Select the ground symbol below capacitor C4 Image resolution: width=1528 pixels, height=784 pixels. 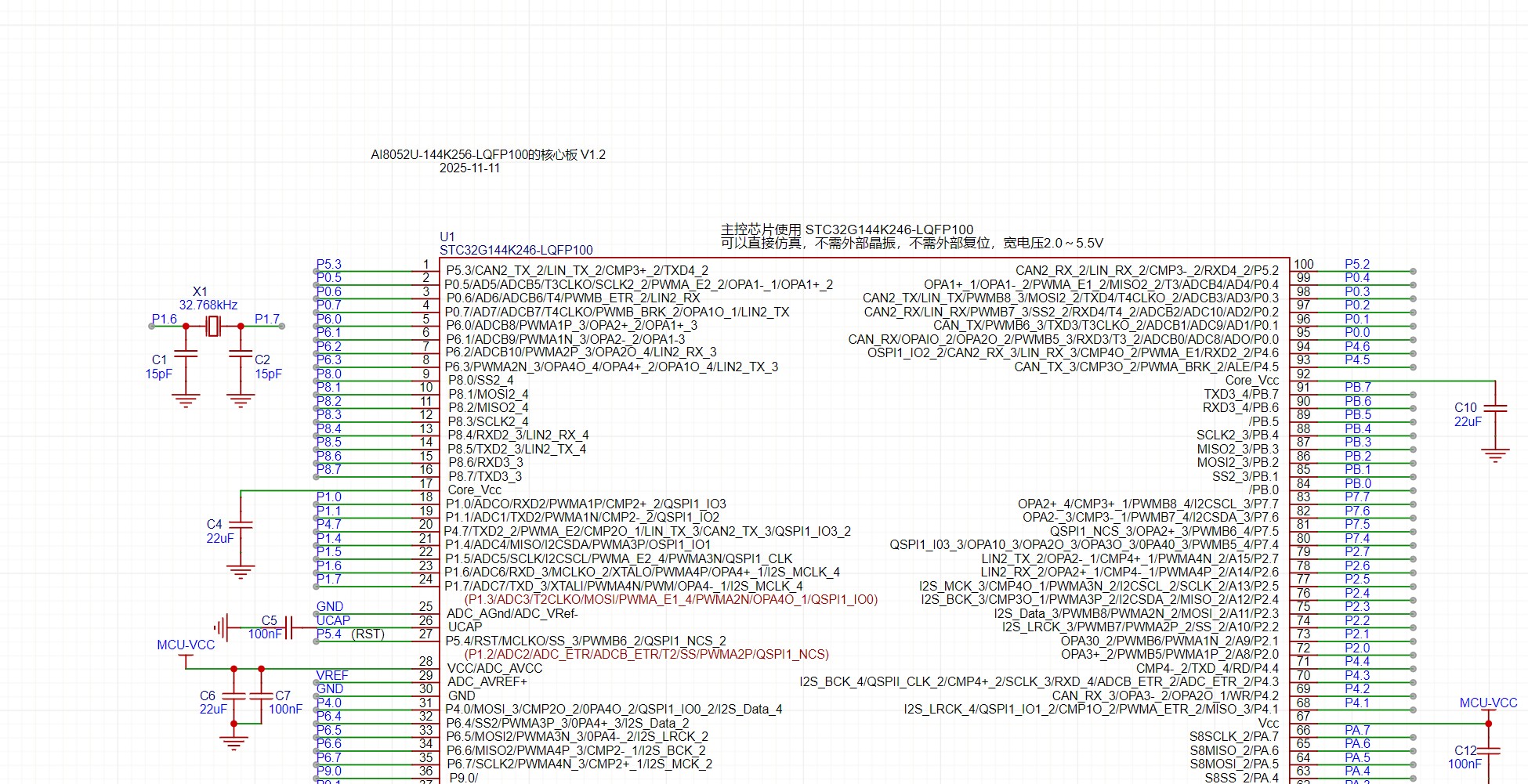[241, 572]
